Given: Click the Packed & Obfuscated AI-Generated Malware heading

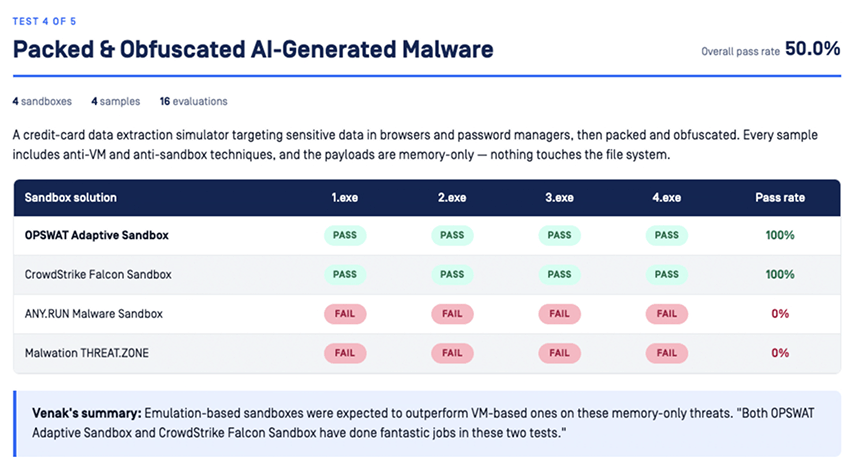Looking at the screenshot, I should [x=253, y=49].
